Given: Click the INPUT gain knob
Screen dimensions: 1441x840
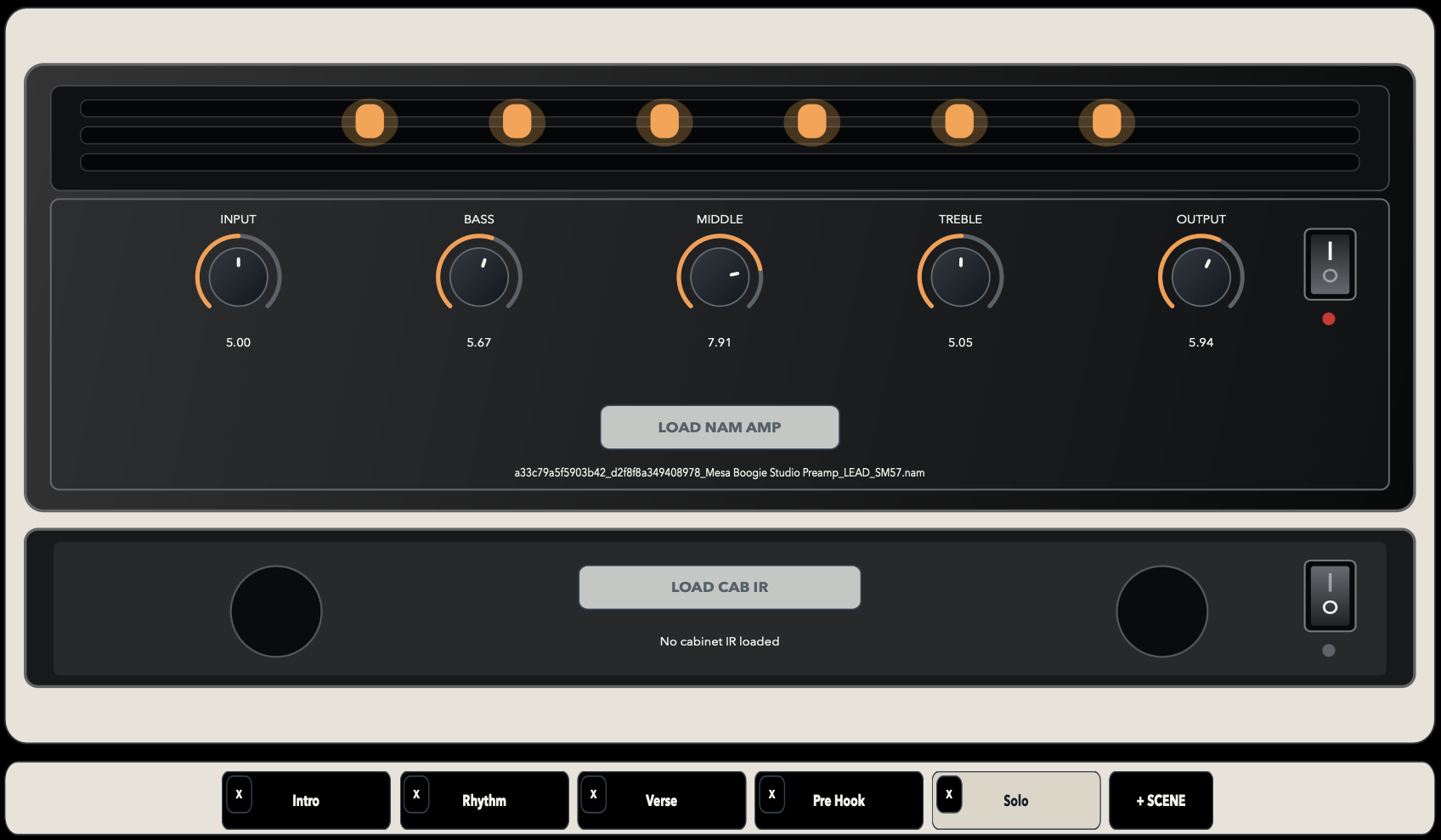Looking at the screenshot, I should (238, 276).
